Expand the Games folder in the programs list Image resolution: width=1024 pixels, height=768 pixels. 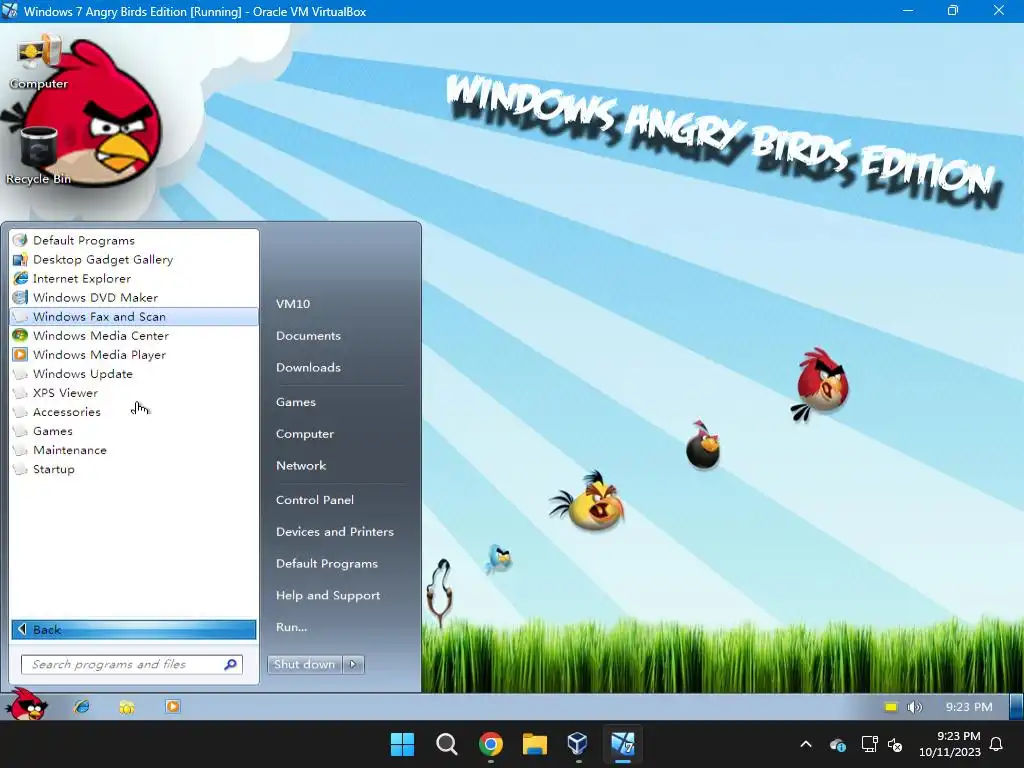tap(134, 431)
